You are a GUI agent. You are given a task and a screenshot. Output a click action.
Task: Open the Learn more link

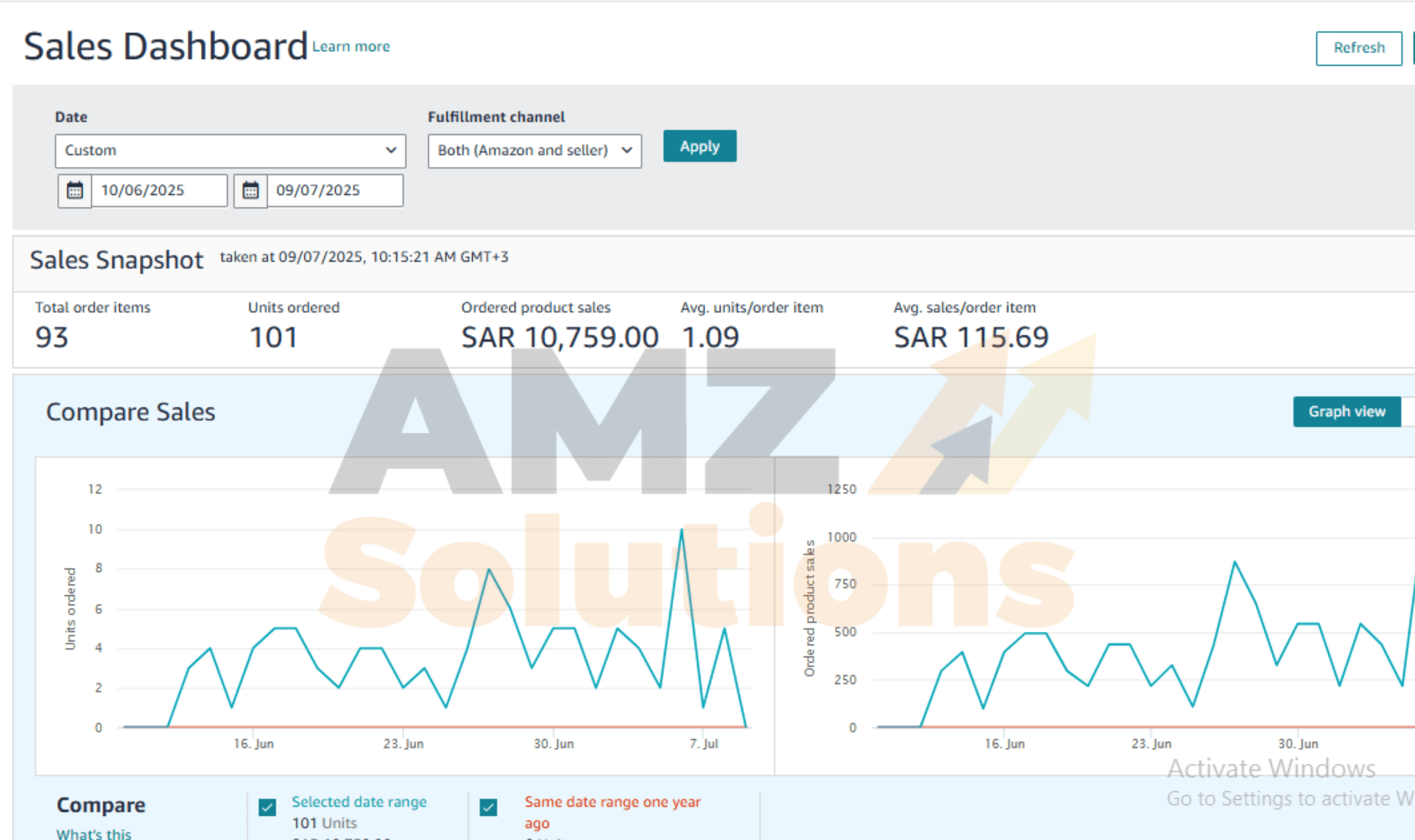351,47
